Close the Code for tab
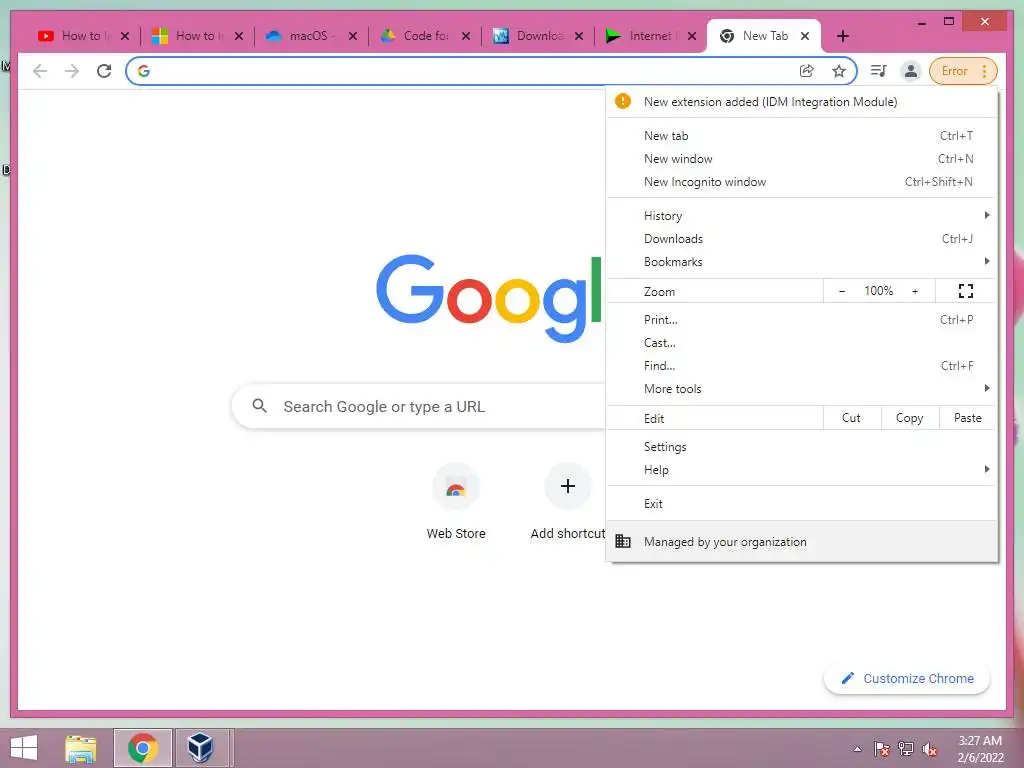1024x768 pixels. point(466,36)
